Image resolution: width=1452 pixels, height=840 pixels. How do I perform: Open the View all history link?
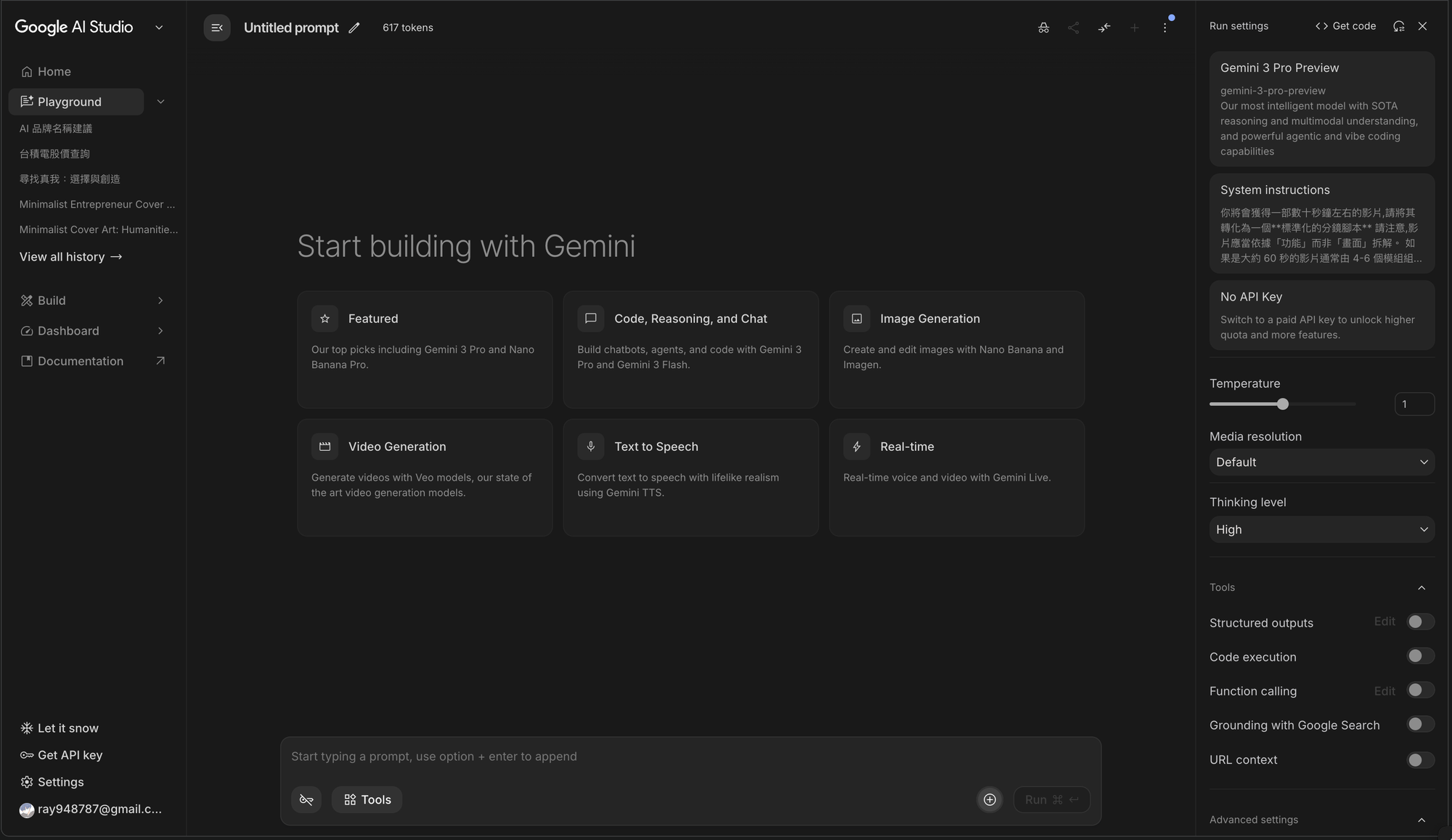pos(70,257)
